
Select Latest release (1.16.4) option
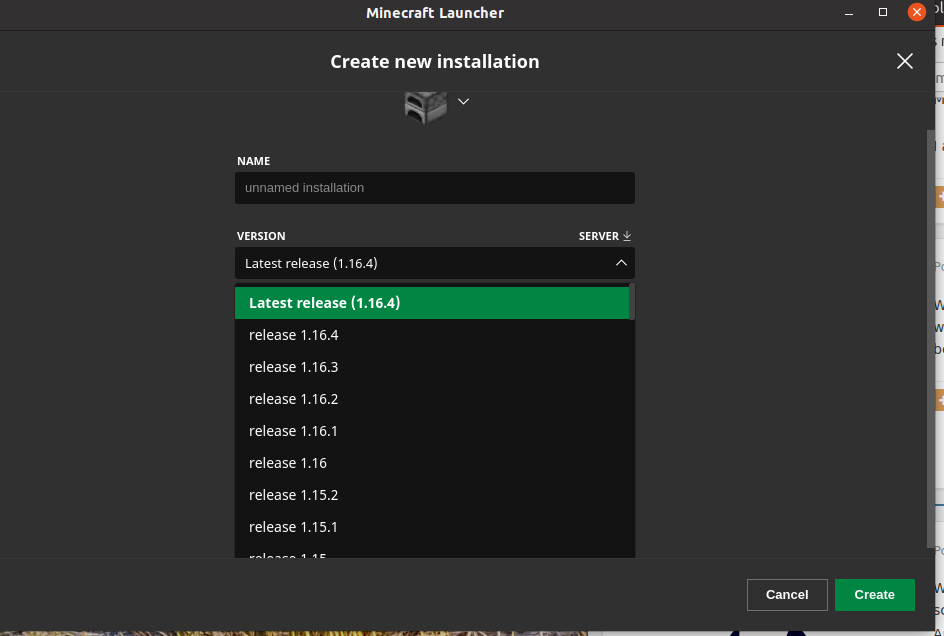coord(432,303)
